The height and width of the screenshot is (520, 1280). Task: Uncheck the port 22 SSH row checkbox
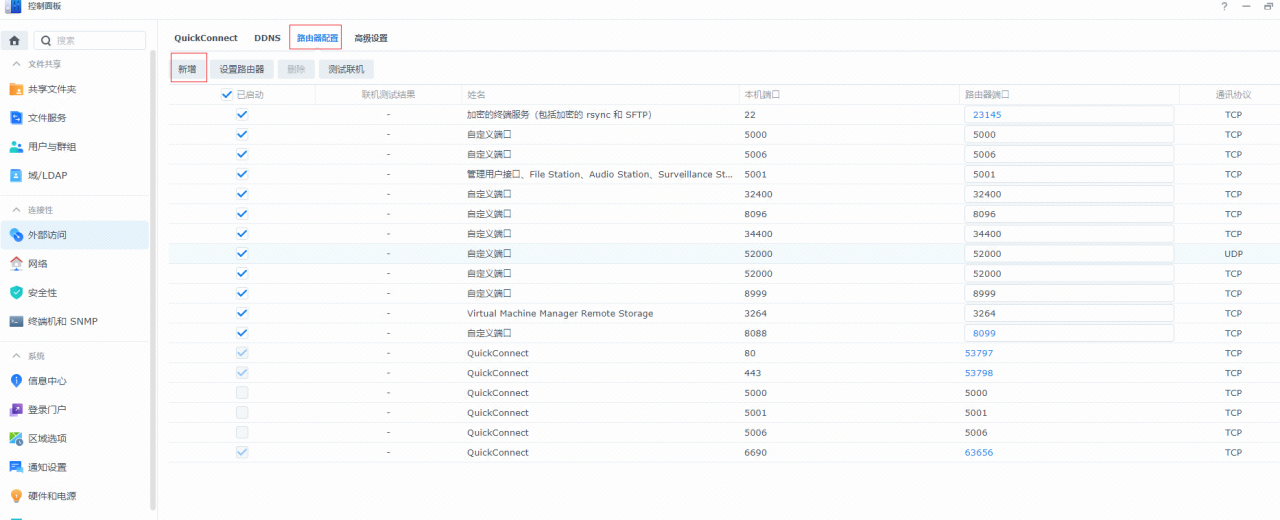pos(242,115)
